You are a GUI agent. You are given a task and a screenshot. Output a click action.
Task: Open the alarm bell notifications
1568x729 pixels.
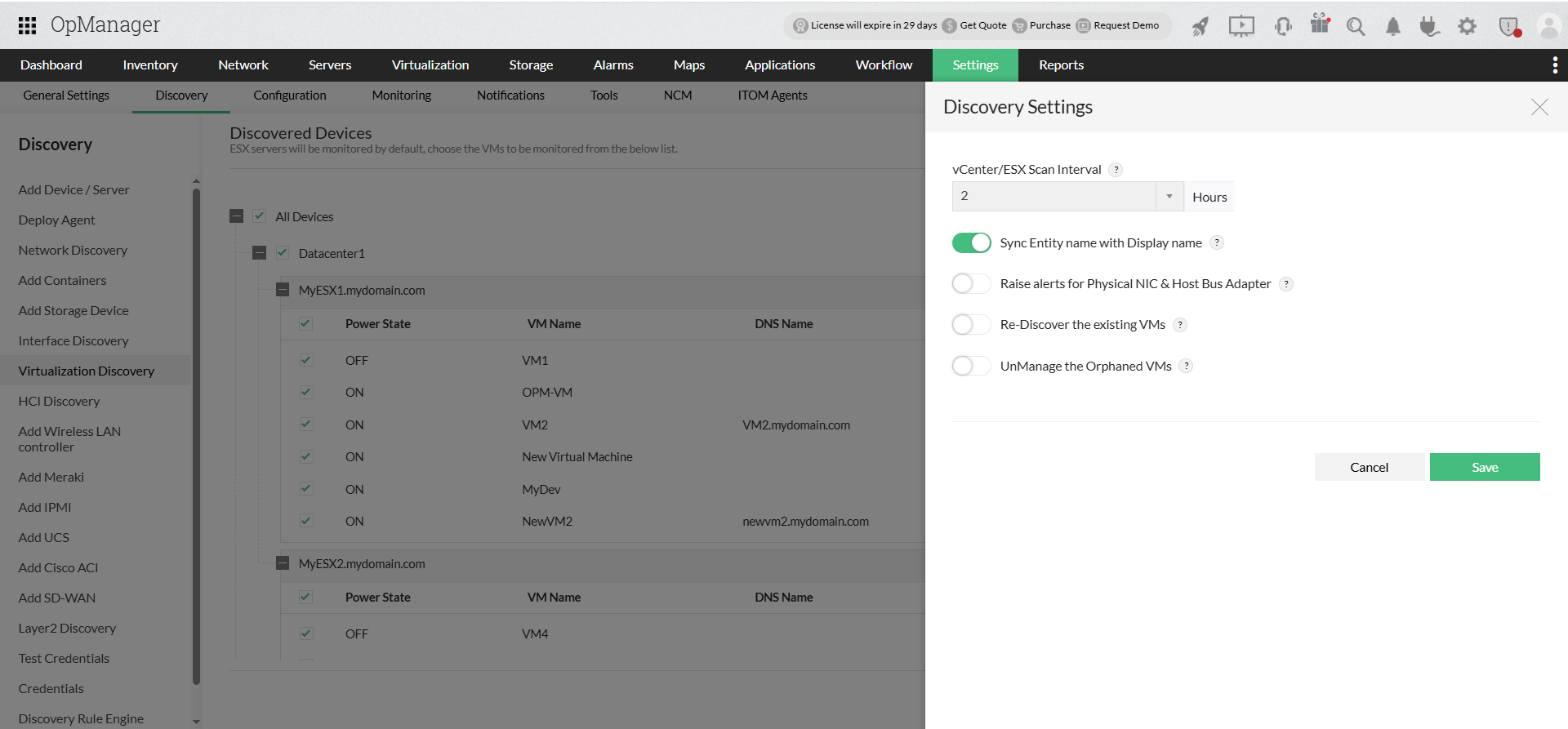click(1393, 26)
